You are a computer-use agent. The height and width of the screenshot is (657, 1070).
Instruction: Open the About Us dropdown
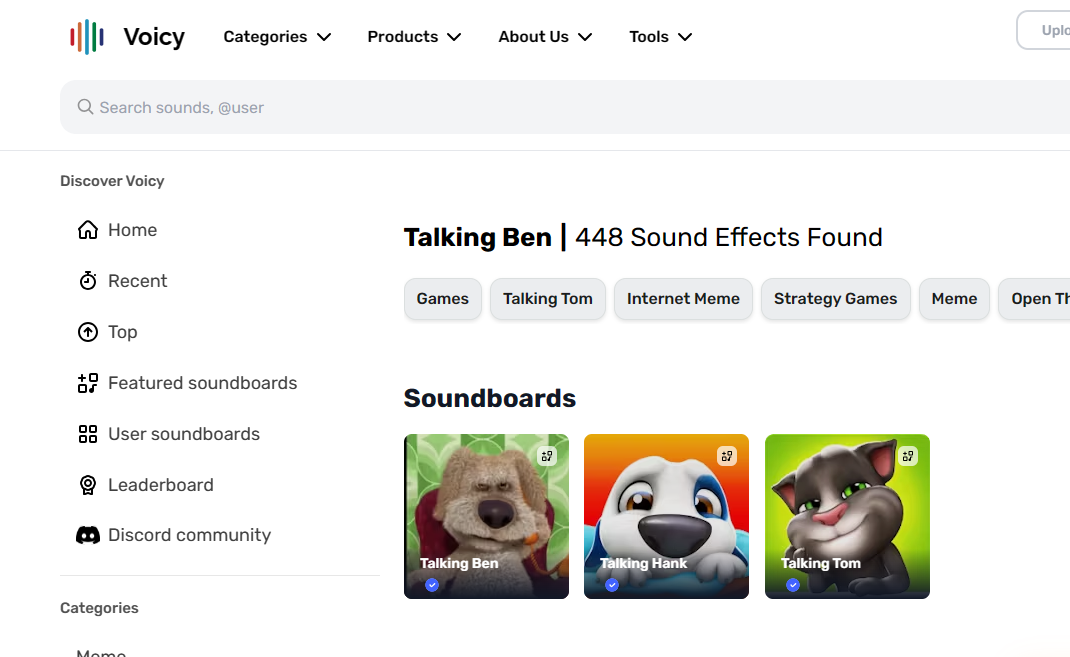tap(545, 37)
